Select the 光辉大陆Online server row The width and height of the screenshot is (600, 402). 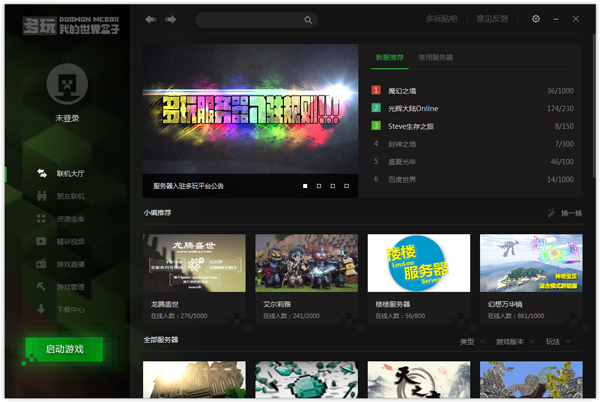tap(473, 108)
